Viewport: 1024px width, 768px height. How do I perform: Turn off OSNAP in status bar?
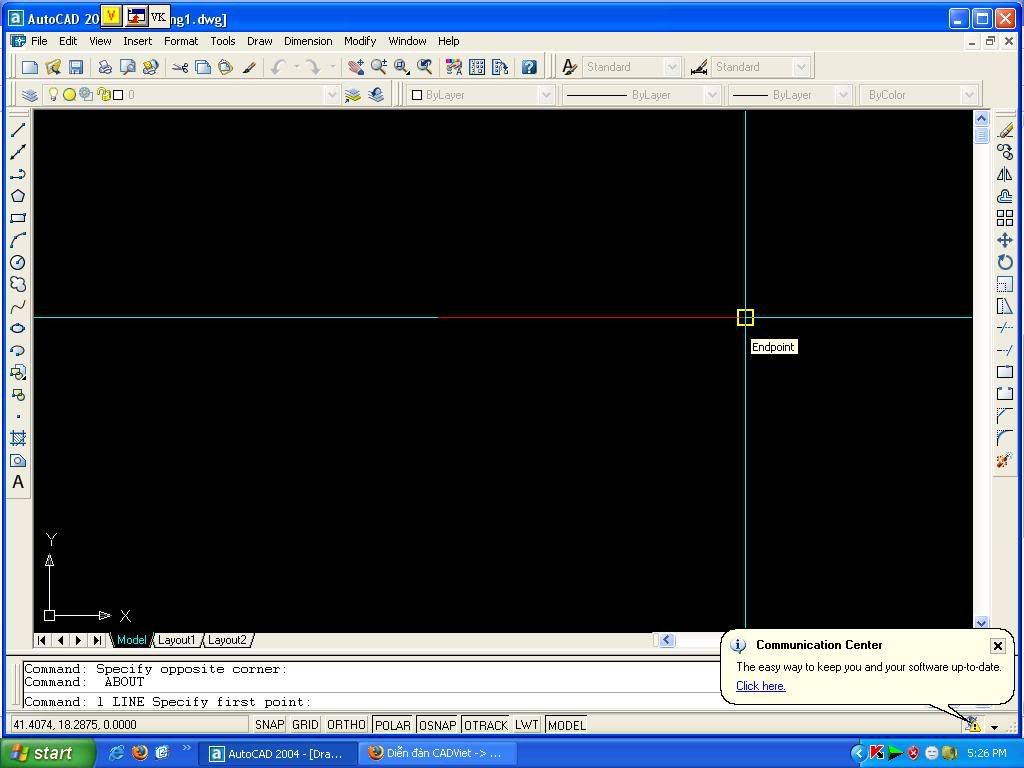coord(438,725)
